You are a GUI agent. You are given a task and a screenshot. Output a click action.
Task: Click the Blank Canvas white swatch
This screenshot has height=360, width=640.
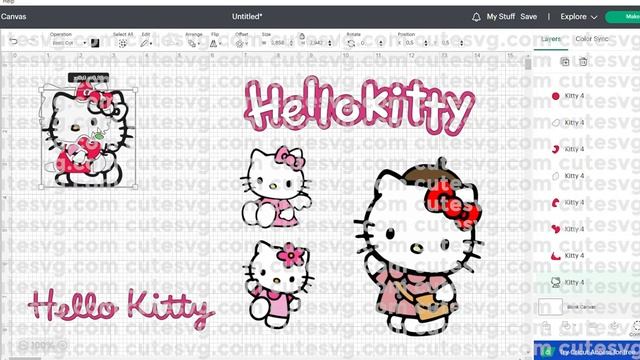coord(550,307)
